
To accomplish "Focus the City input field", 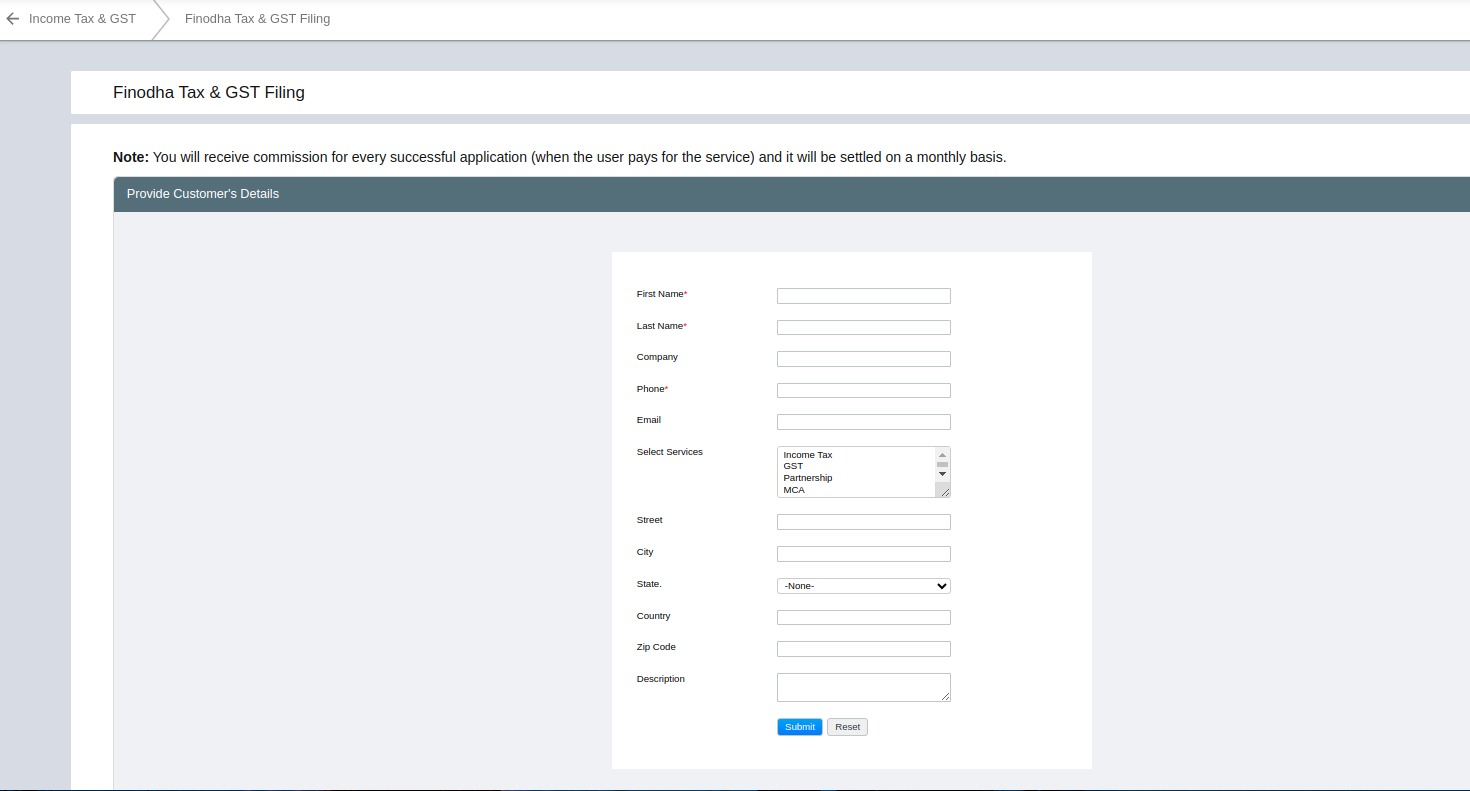I will [863, 554].
